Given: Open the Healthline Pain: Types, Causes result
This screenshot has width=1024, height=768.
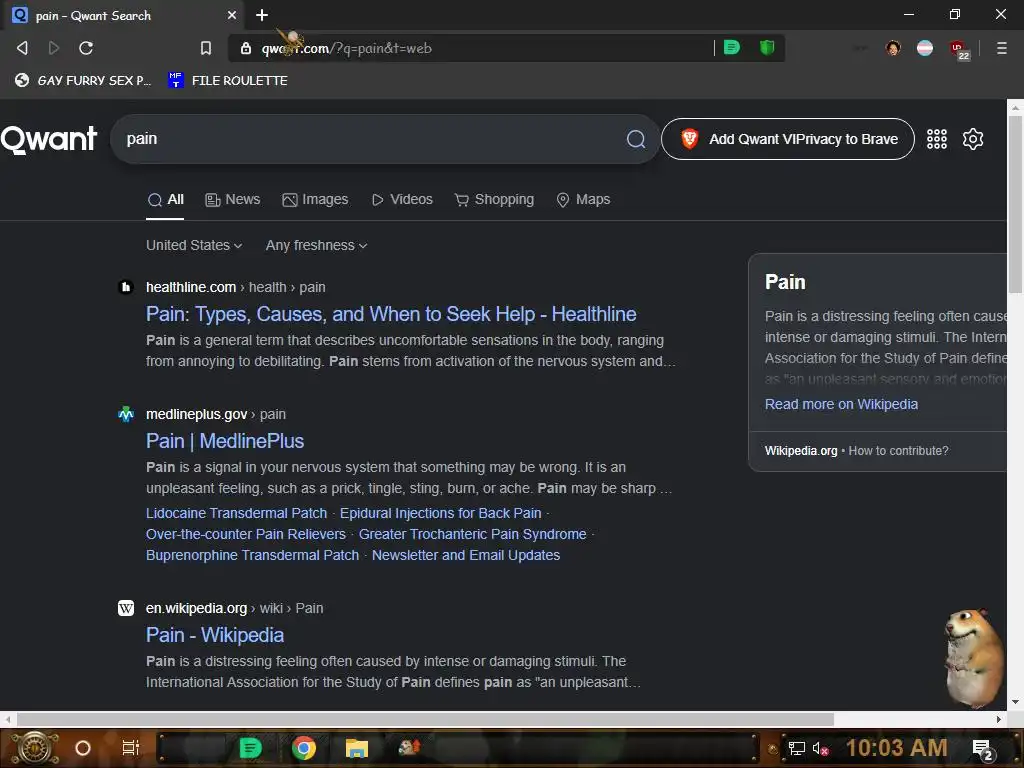Looking at the screenshot, I should [391, 314].
